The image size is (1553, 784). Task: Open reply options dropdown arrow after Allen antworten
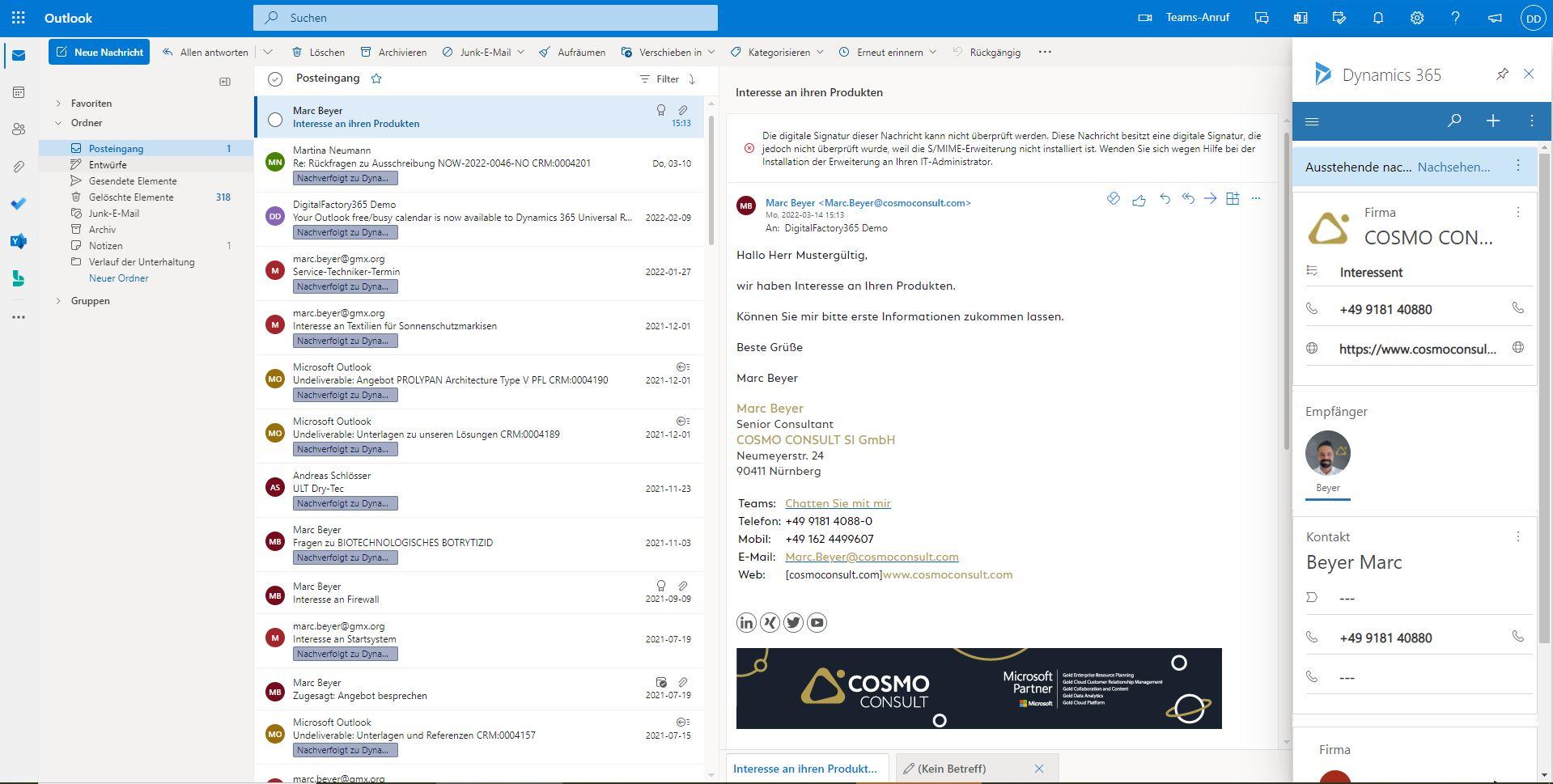coord(268,52)
